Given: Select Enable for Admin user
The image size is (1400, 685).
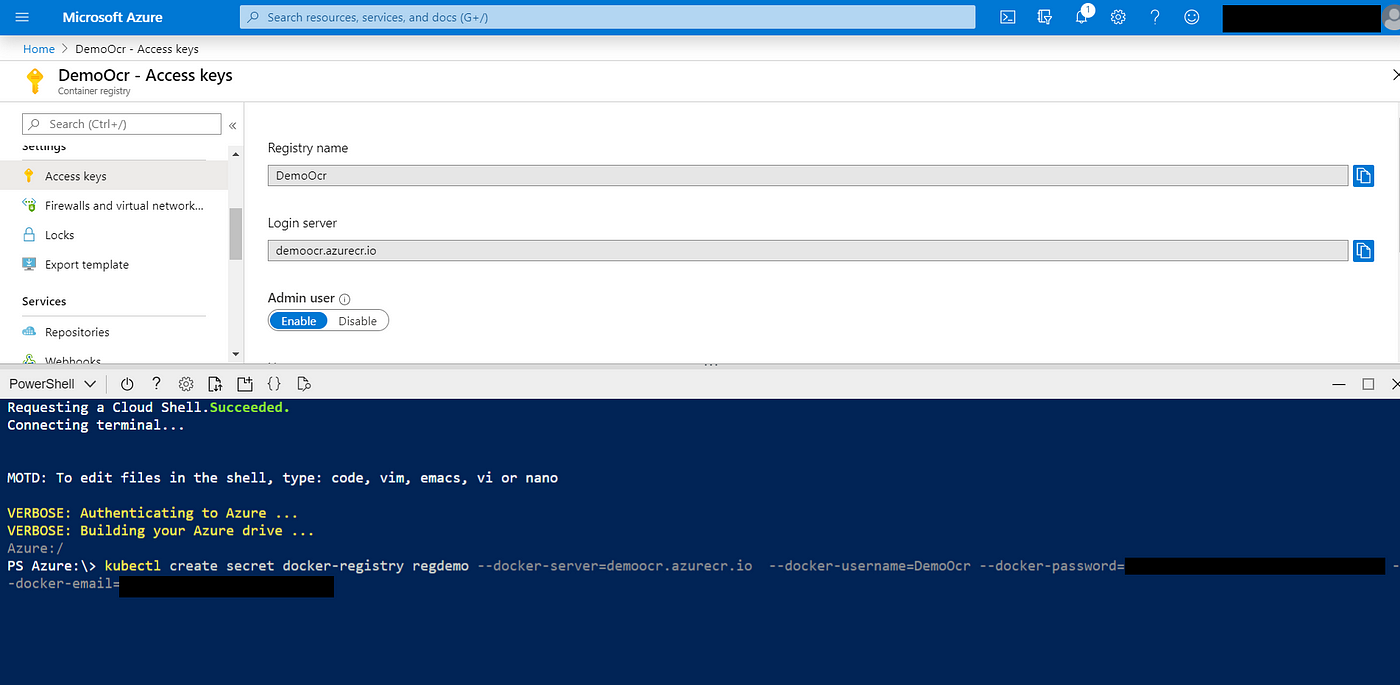Looking at the screenshot, I should 299,321.
